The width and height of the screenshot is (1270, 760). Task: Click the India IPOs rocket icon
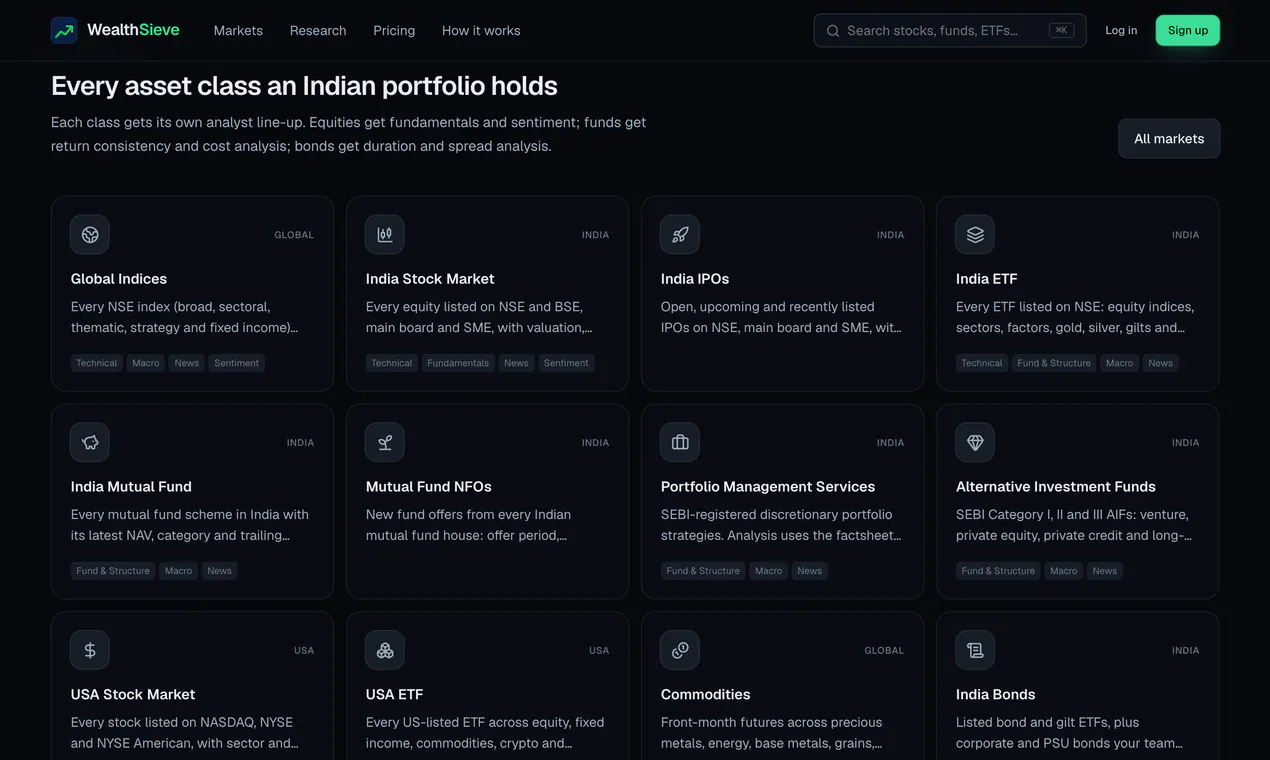[x=680, y=235]
